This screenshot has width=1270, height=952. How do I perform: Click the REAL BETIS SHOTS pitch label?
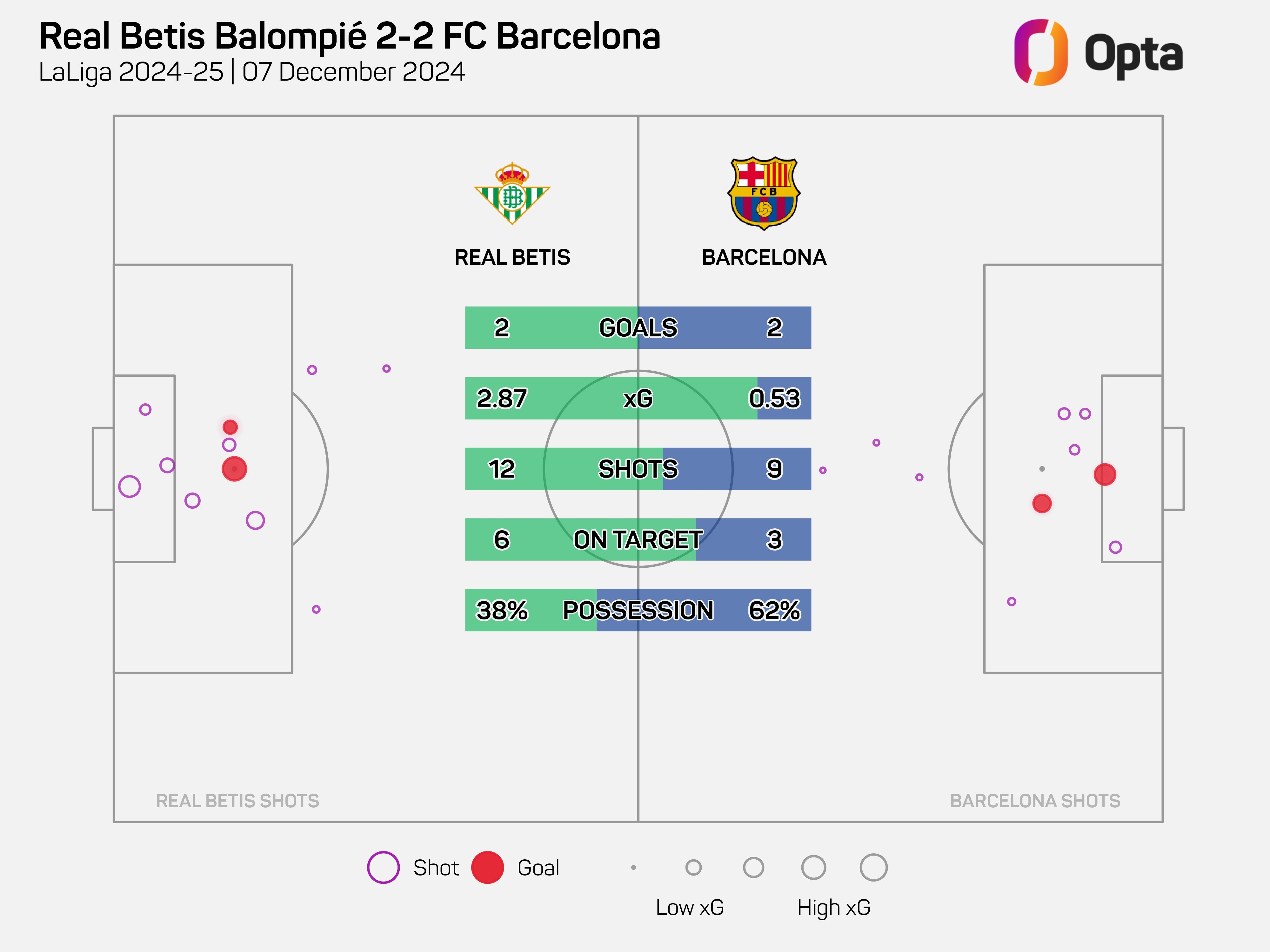[x=237, y=801]
